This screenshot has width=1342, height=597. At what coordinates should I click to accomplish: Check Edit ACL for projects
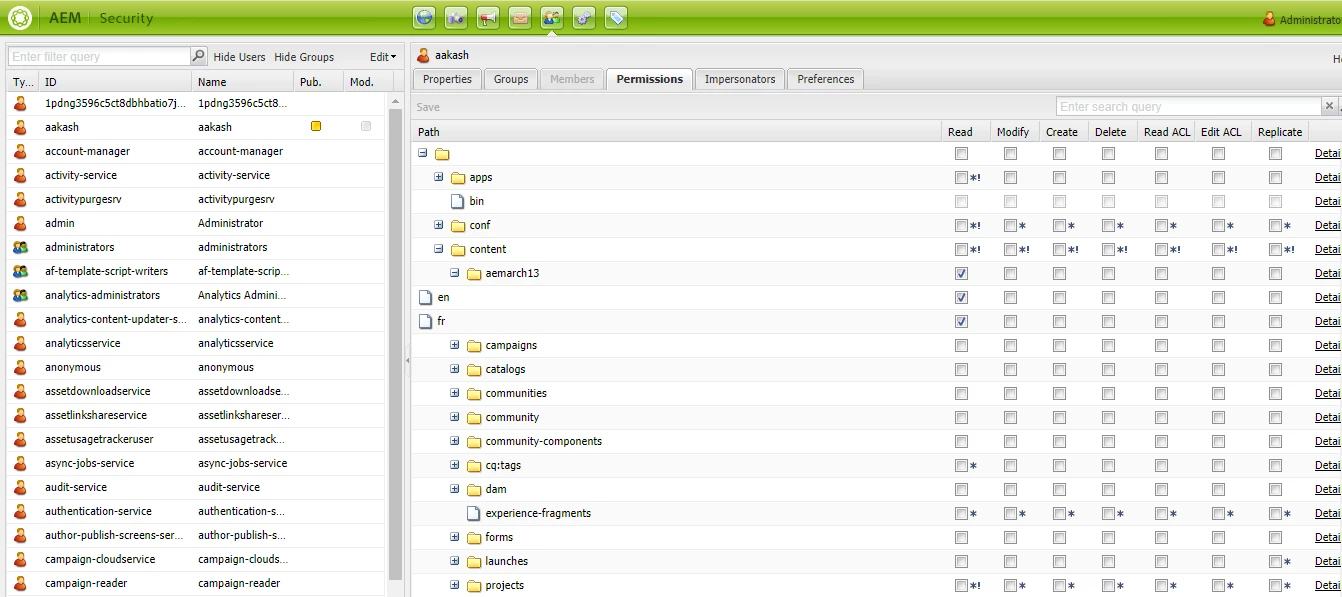click(x=1218, y=585)
